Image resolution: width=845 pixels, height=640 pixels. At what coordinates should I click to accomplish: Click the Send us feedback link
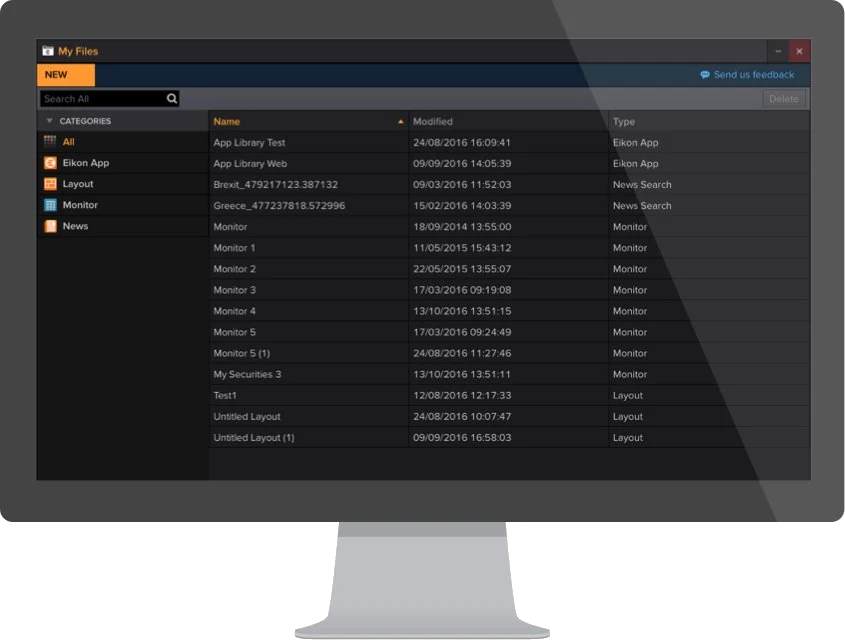[x=753, y=75]
